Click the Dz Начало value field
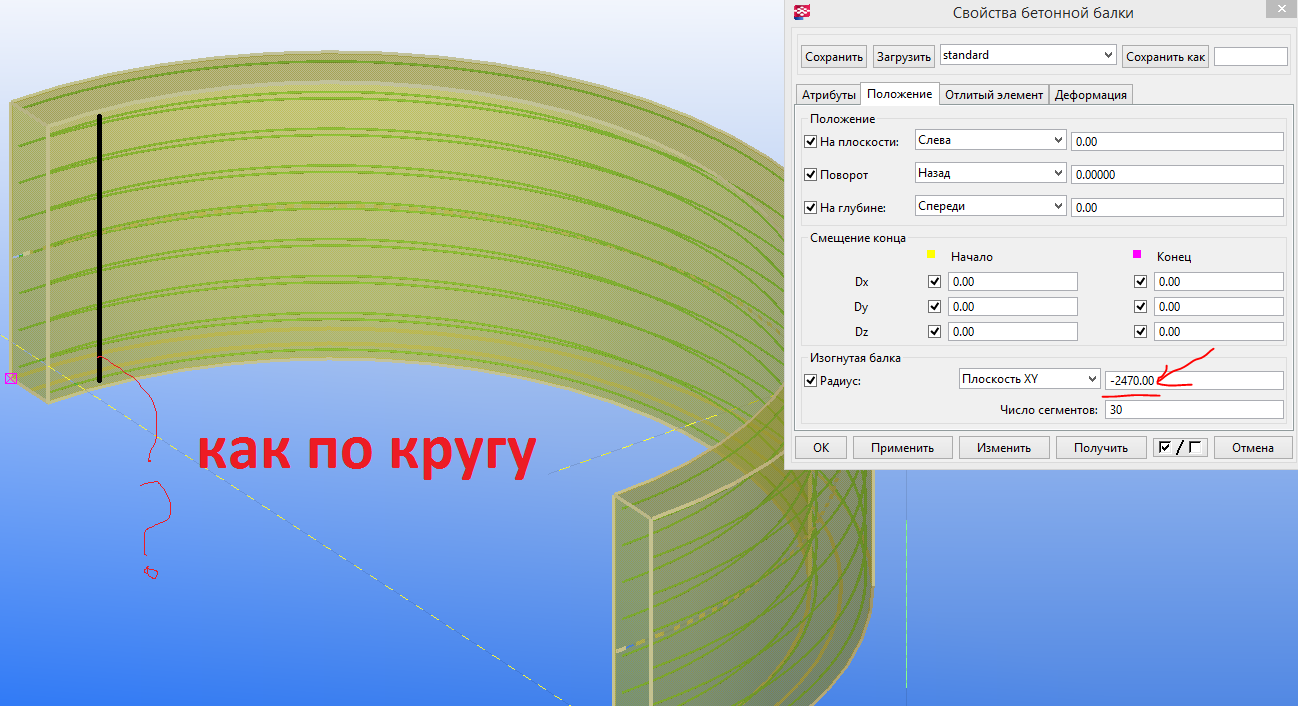The width and height of the screenshot is (1298, 706). point(1013,332)
